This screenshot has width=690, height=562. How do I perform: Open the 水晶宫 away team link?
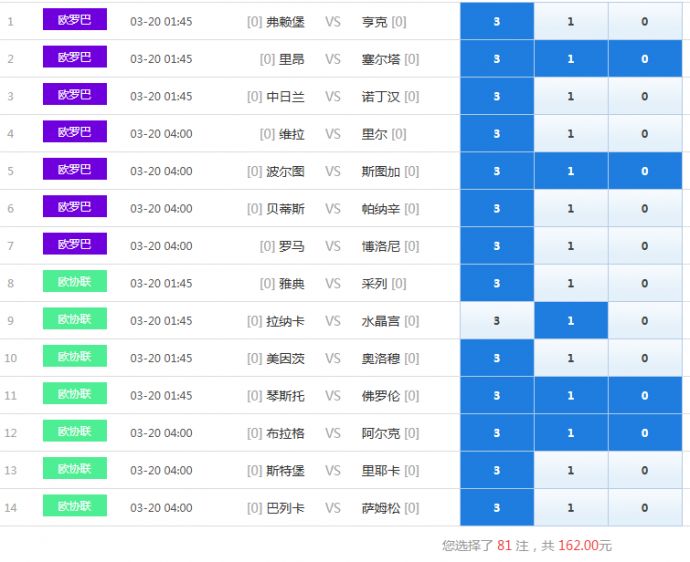(x=380, y=321)
